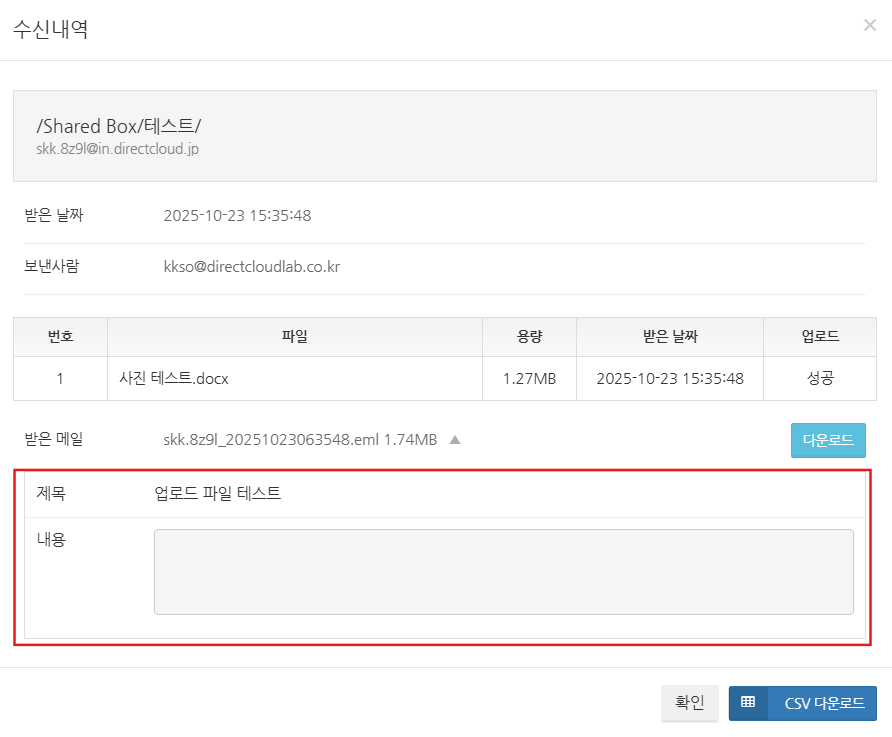
Task: Click the 받은 날짜 table column header
Action: coord(669,337)
